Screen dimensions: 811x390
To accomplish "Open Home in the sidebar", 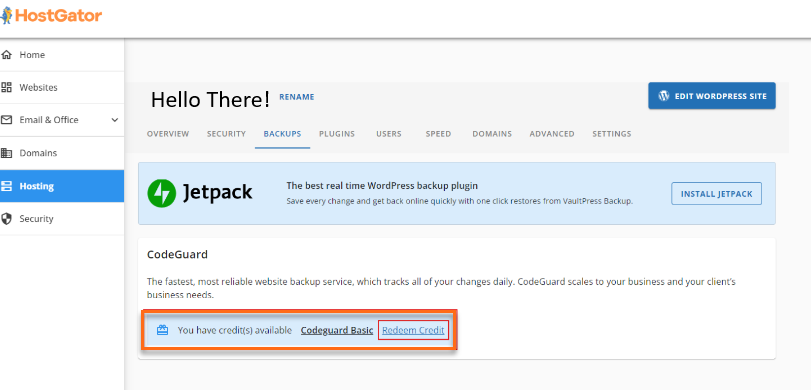I will point(62,54).
